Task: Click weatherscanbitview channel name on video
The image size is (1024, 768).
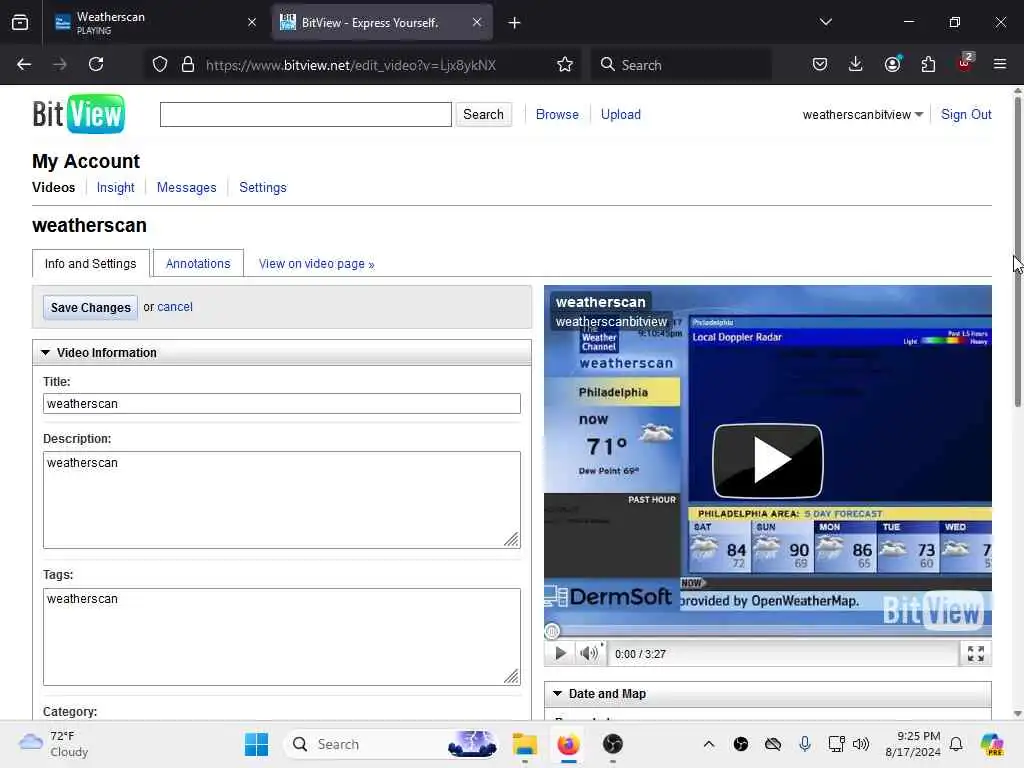Action: click(611, 321)
